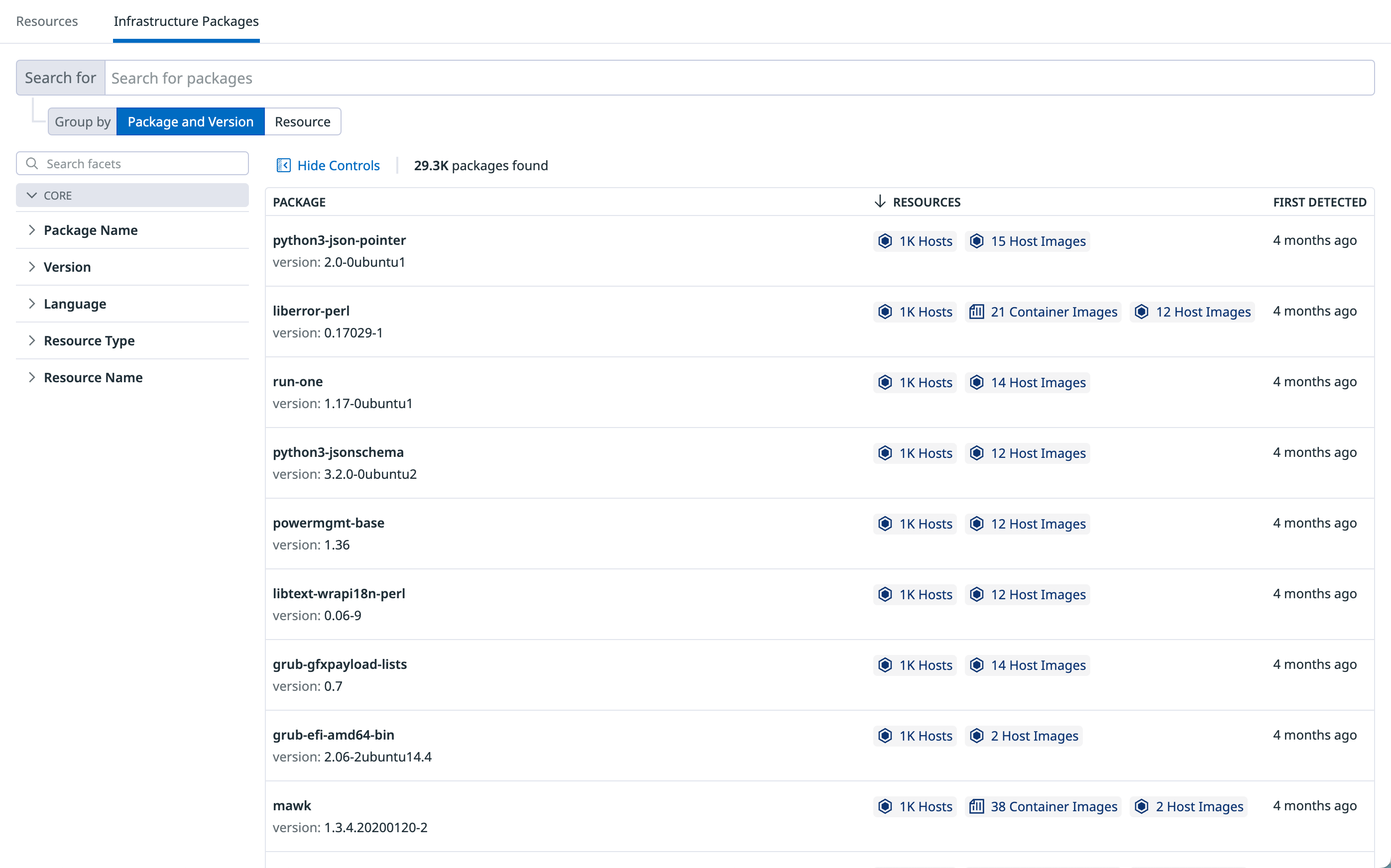
Task: Click host image icon in powermgmt-base 12 Host Images
Action: (976, 524)
